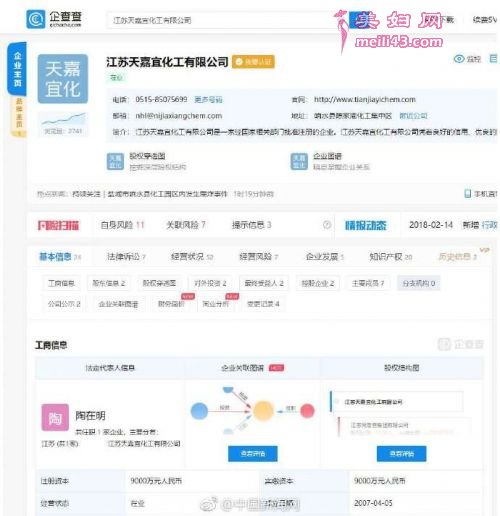Select the 2007-04-05 establishment date cell
The width and height of the screenshot is (500, 516).
point(416,503)
